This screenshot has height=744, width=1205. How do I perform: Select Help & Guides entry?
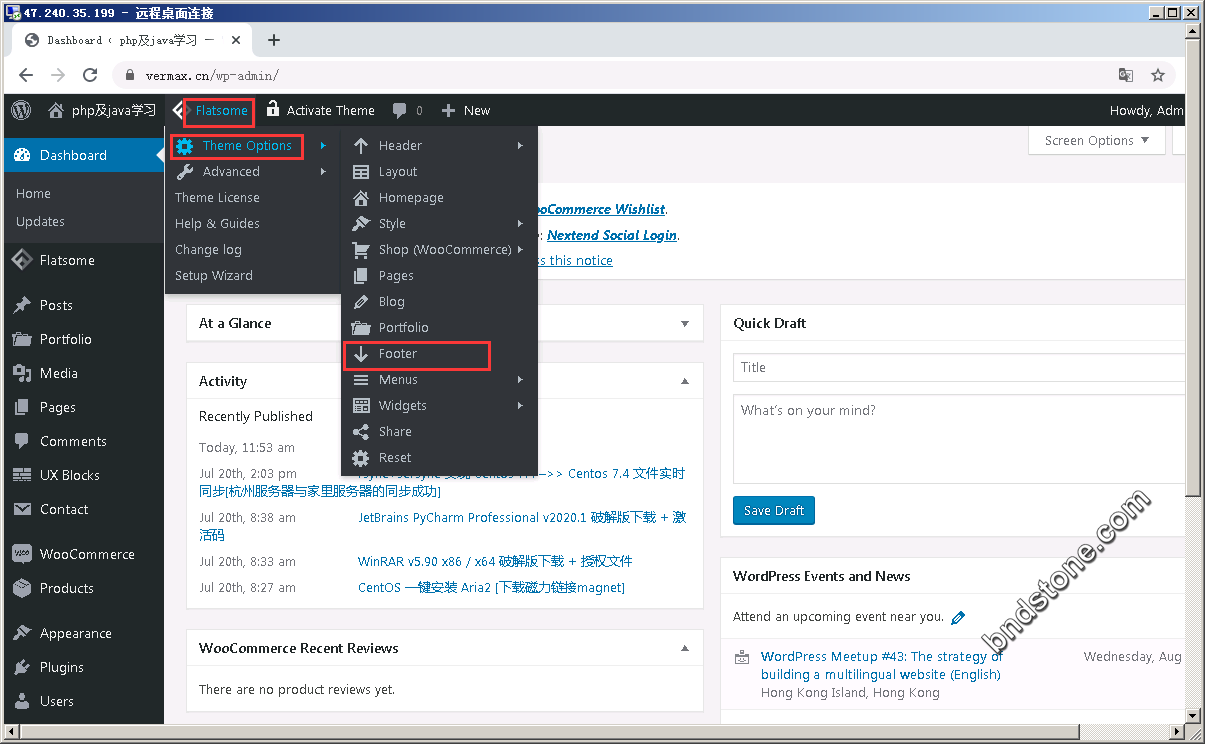[217, 224]
